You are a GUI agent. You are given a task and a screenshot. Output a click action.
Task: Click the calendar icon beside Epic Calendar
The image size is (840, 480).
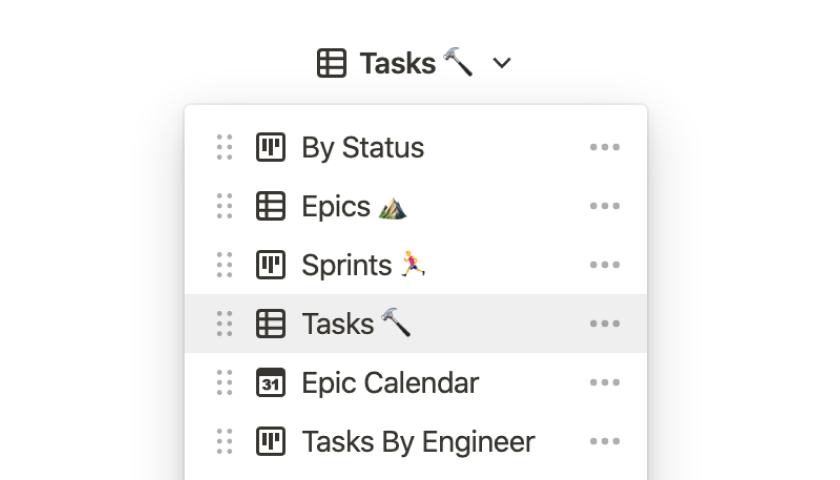[x=270, y=383]
